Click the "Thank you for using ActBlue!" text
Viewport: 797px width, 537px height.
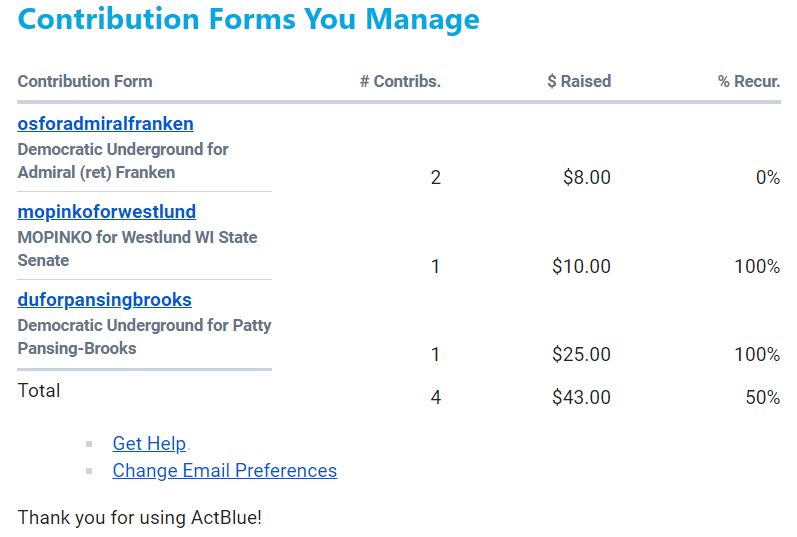(139, 518)
